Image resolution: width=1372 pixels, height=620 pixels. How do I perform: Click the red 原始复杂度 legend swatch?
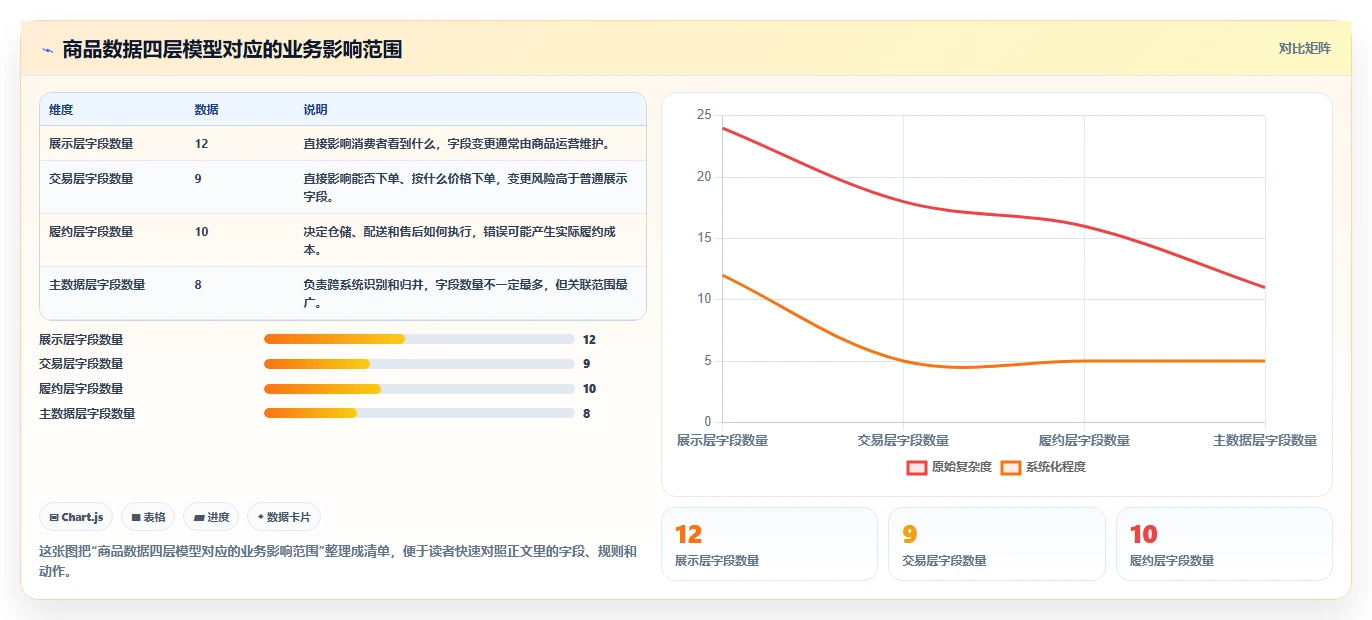[x=917, y=467]
